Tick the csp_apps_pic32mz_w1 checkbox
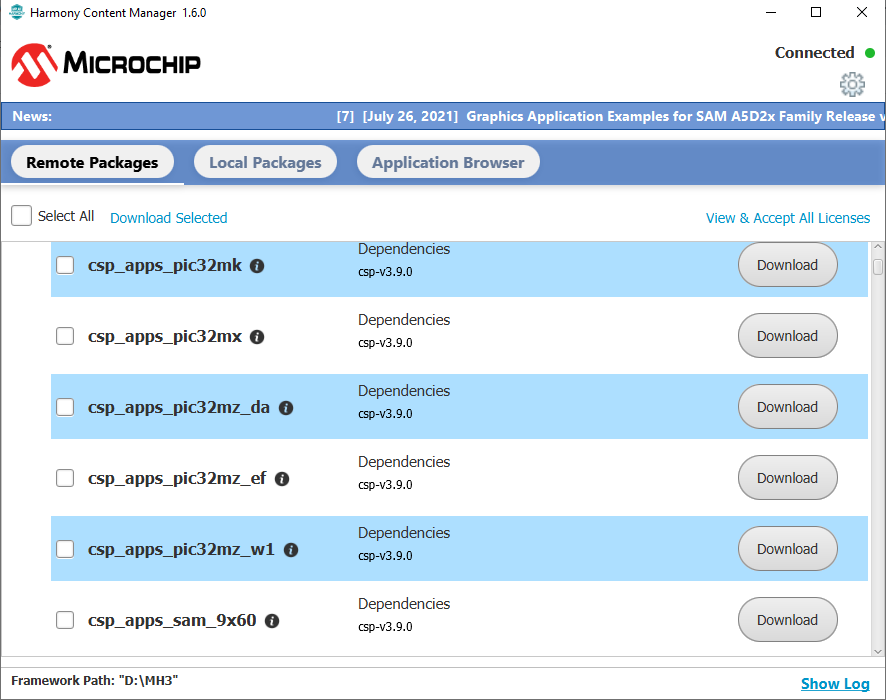886x700 pixels. point(65,549)
